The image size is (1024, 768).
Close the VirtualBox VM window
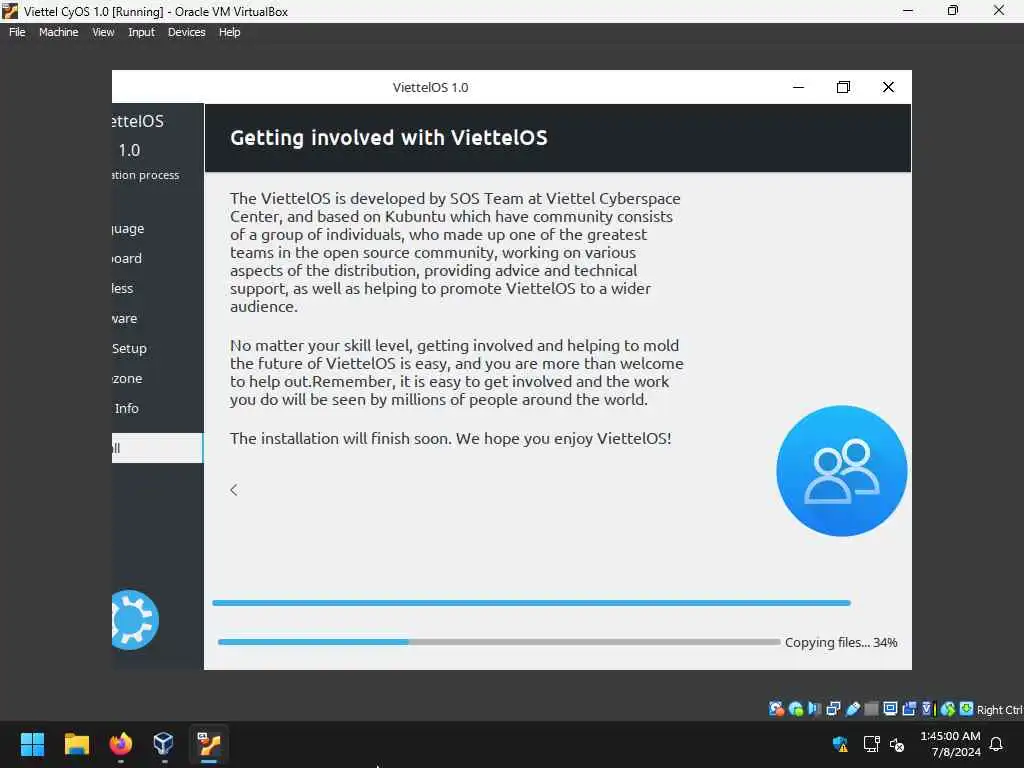coord(999,10)
